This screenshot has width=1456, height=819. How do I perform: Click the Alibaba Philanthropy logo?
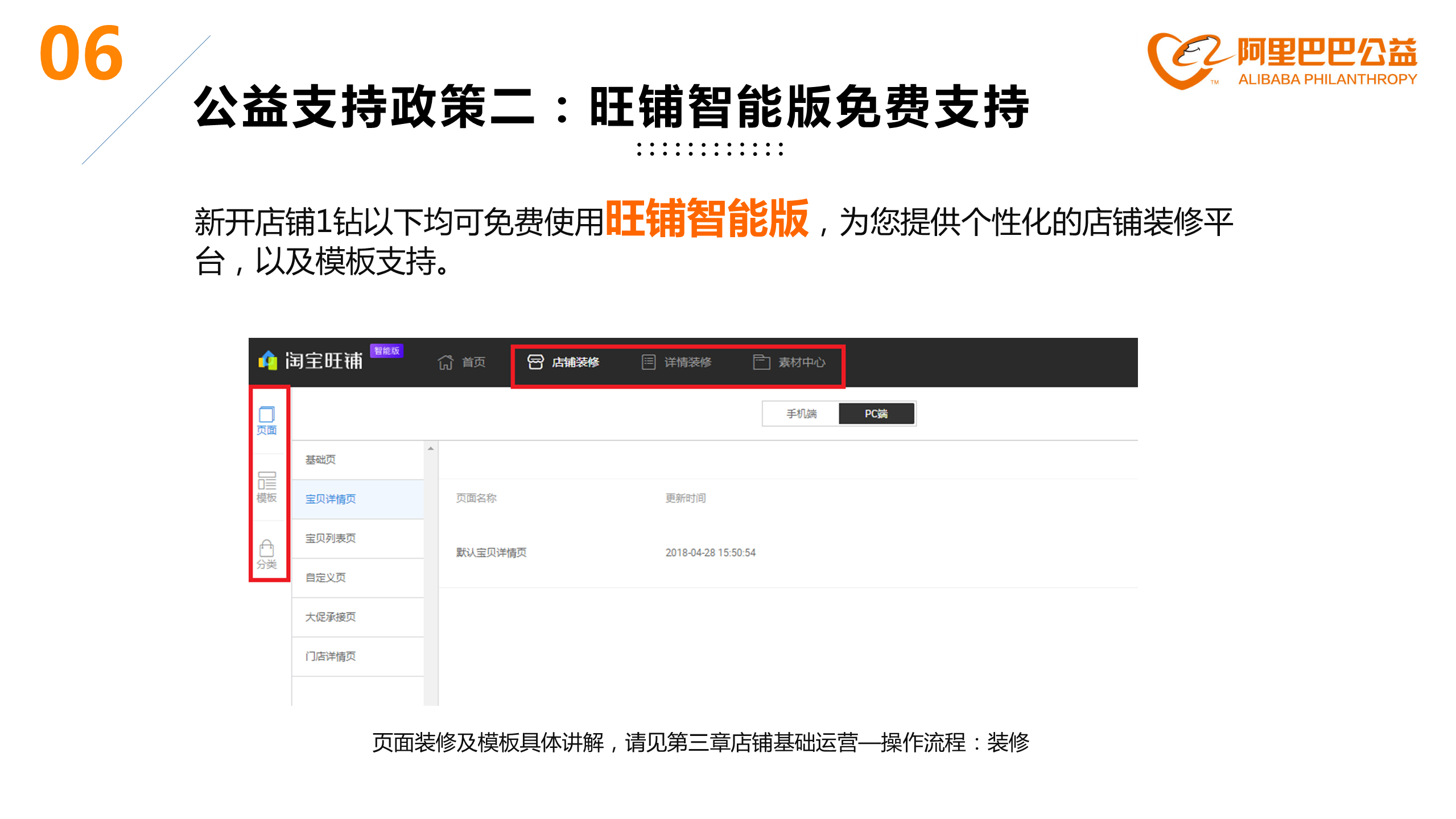[1282, 60]
